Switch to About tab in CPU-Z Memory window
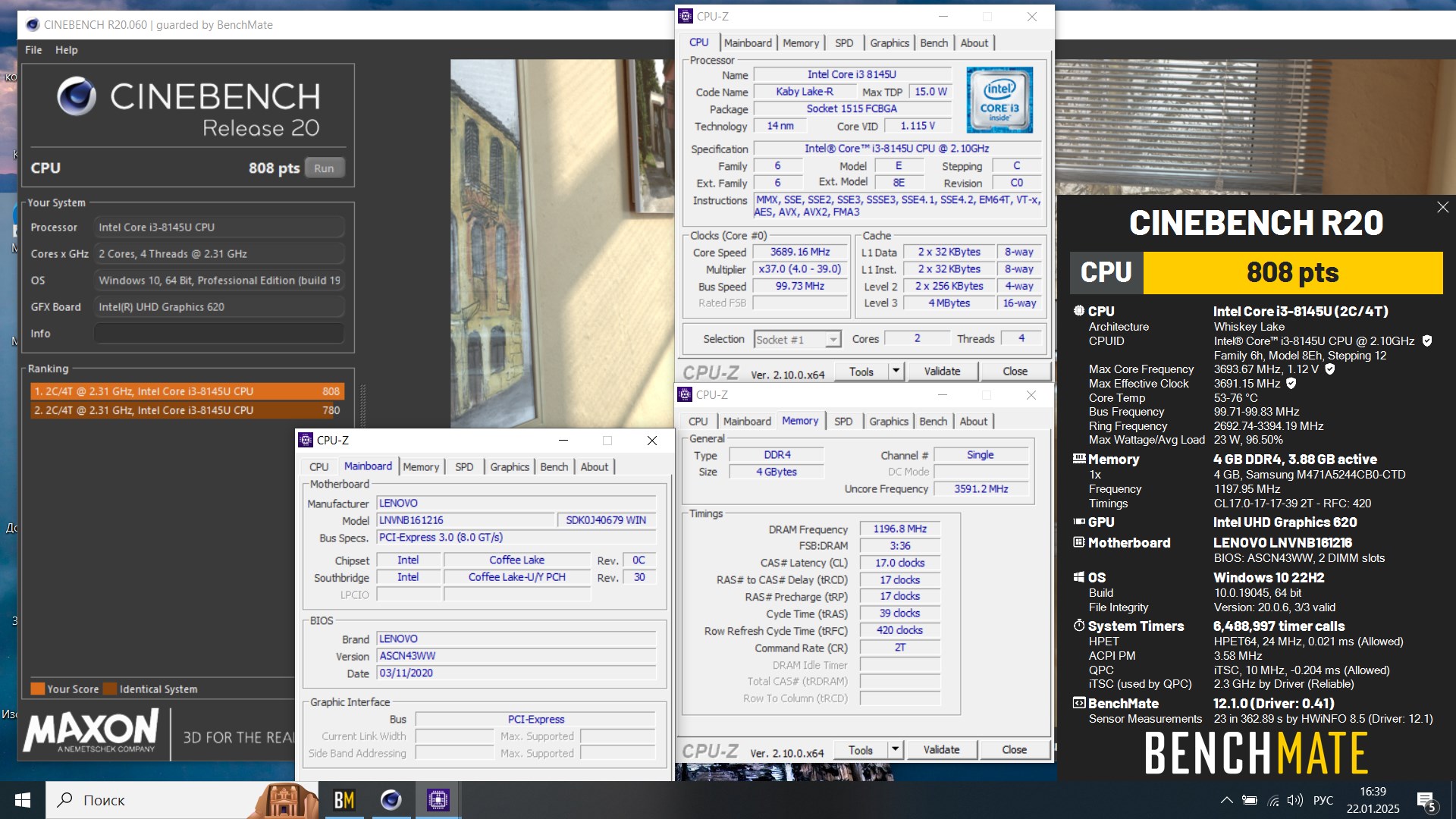This screenshot has height=819, width=1456. tap(974, 422)
